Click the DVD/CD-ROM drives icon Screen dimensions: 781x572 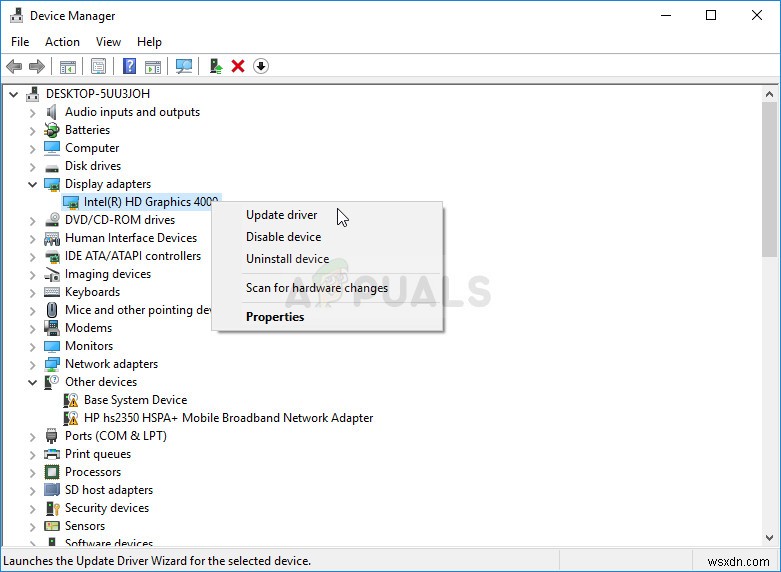click(52, 220)
